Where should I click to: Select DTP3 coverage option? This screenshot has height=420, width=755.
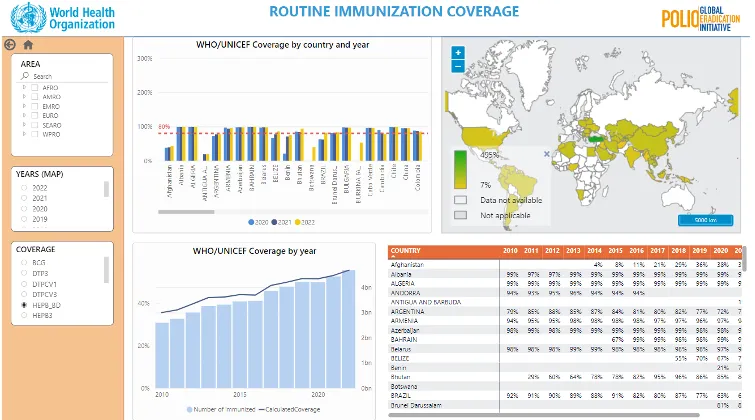point(24,273)
